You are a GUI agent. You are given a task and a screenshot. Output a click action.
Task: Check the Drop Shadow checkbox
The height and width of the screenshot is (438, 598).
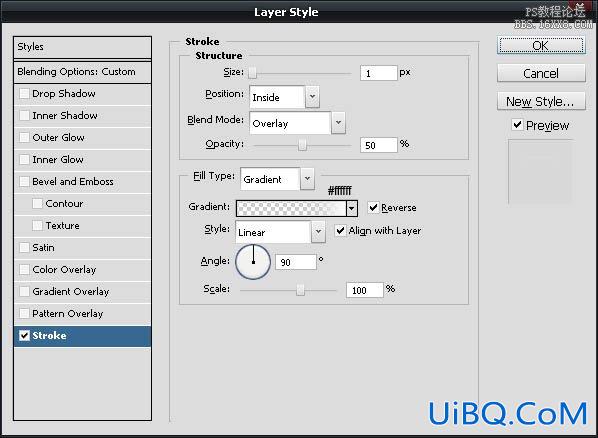[x=24, y=93]
